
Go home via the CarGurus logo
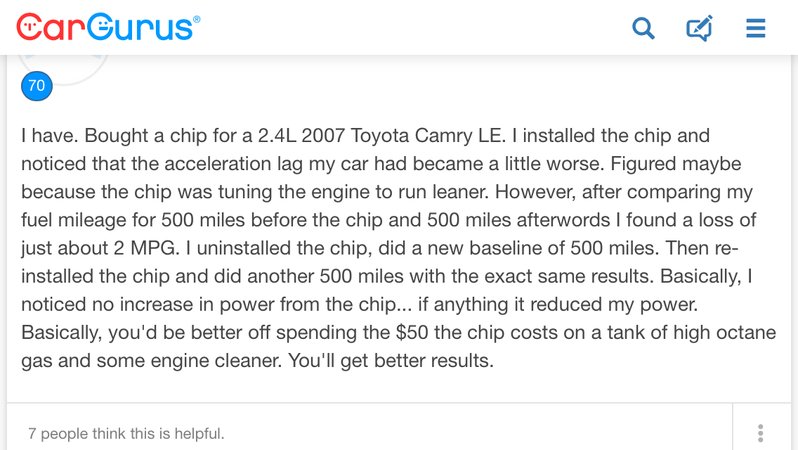108,27
